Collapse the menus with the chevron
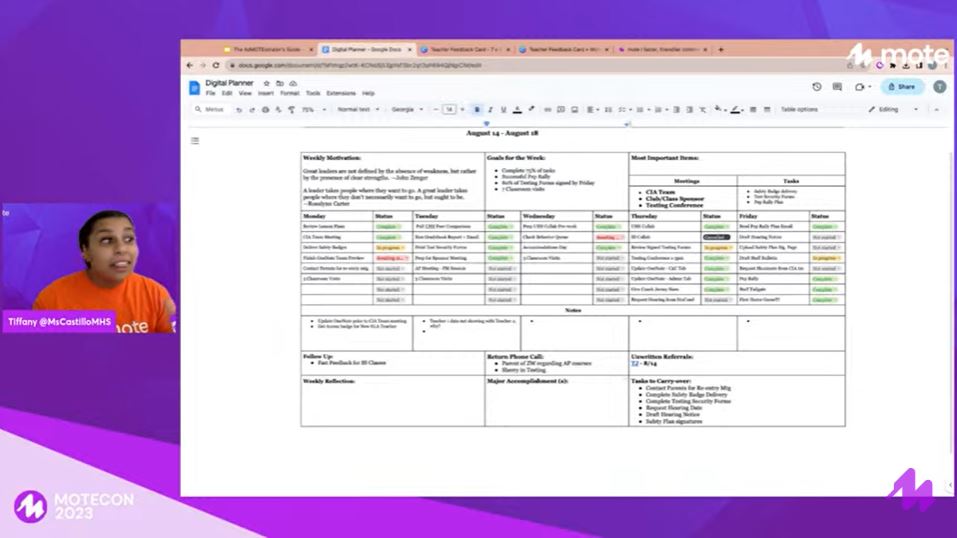Screen dimensions: 957x538 (x=936, y=110)
